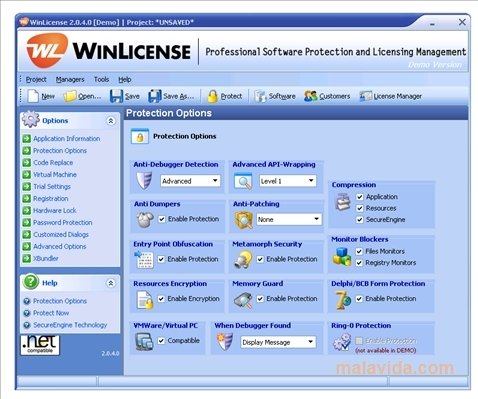This screenshot has width=478, height=399.
Task: Click the When Debugger Found shield icon
Action: (x=224, y=342)
